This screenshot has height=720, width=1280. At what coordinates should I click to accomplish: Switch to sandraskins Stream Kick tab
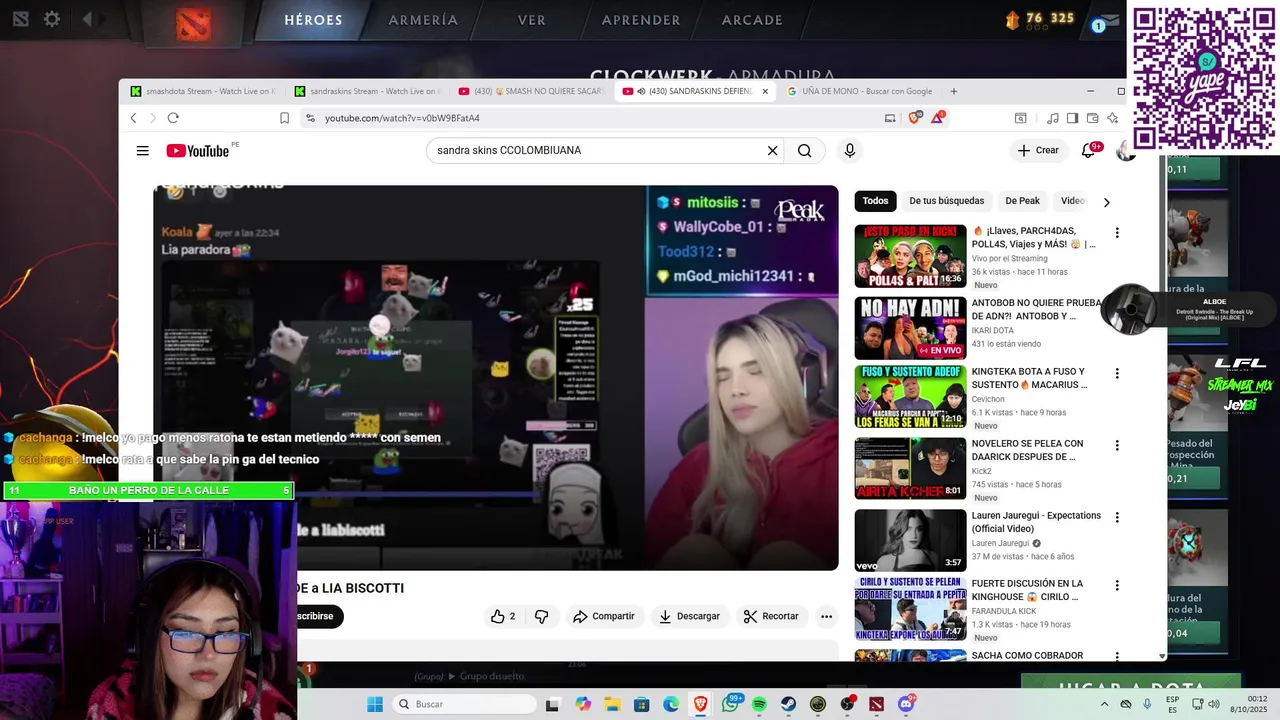(x=367, y=91)
